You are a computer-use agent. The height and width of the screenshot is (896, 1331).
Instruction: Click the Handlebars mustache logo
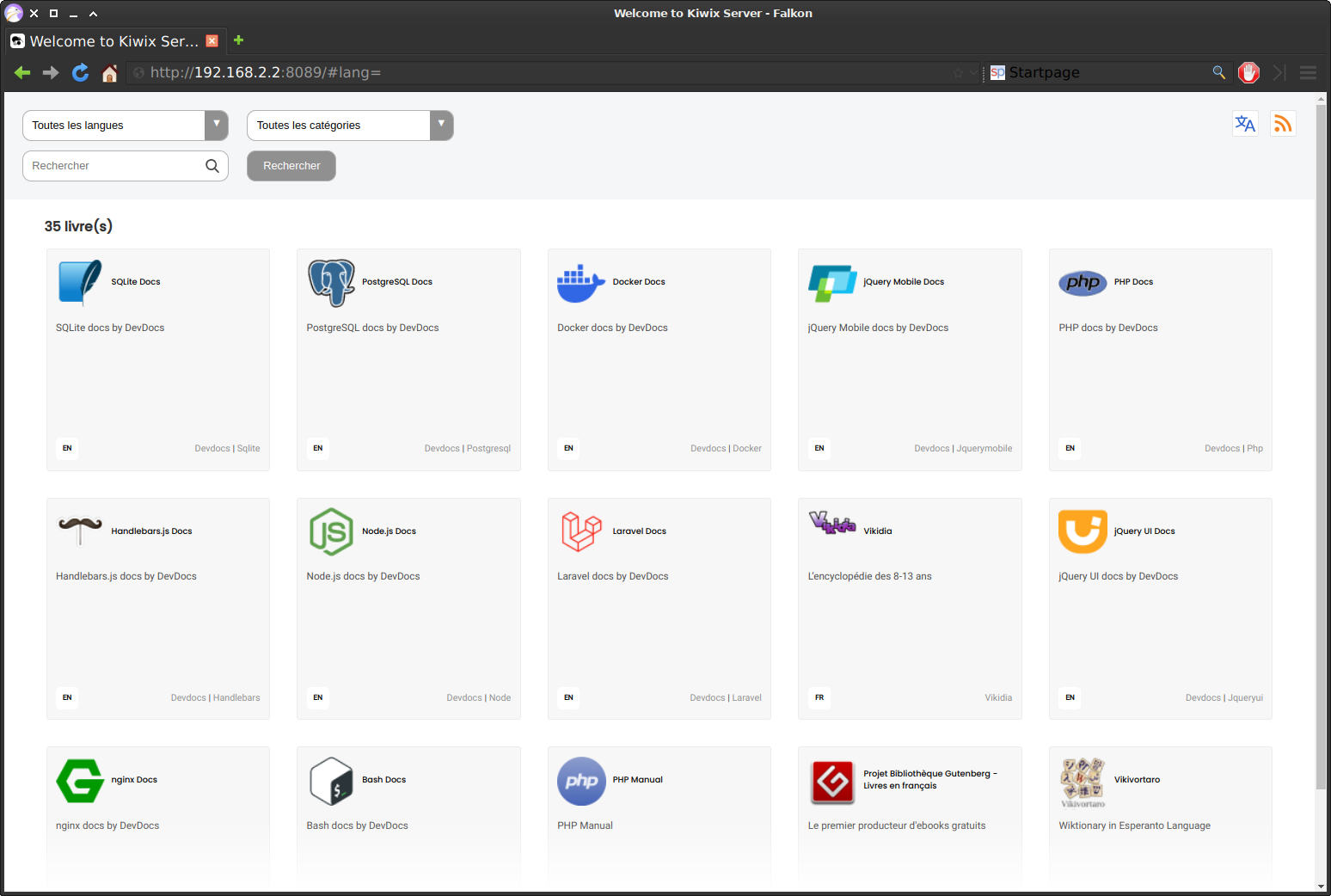[x=81, y=530]
